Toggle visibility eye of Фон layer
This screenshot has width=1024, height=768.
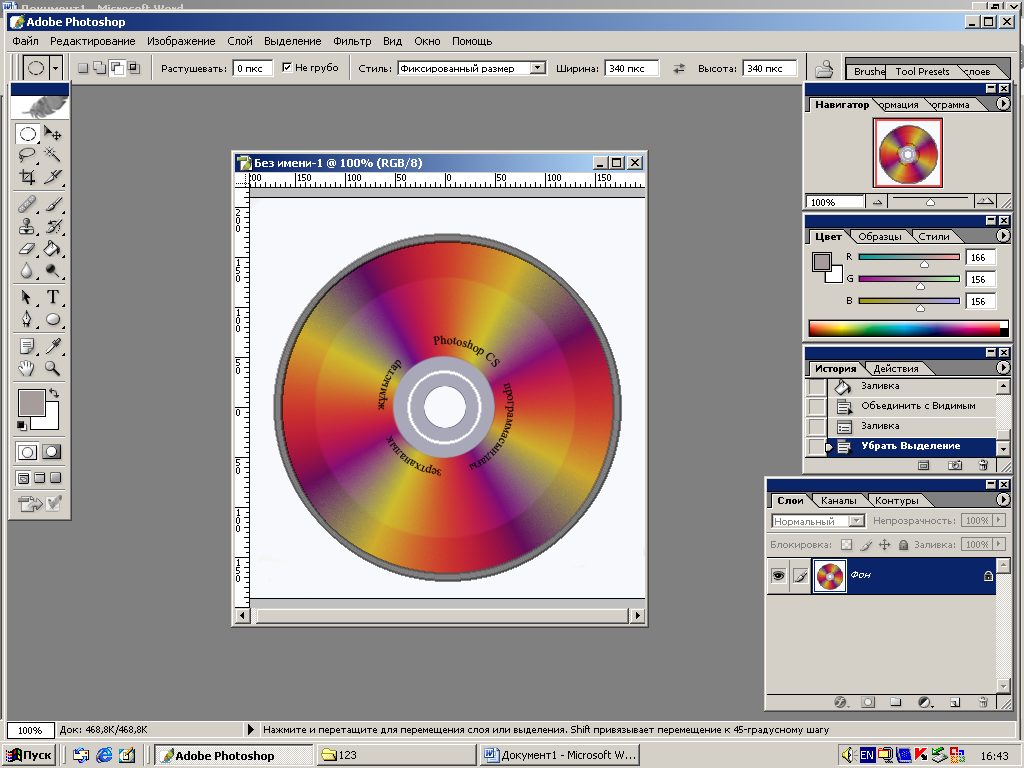(778, 575)
